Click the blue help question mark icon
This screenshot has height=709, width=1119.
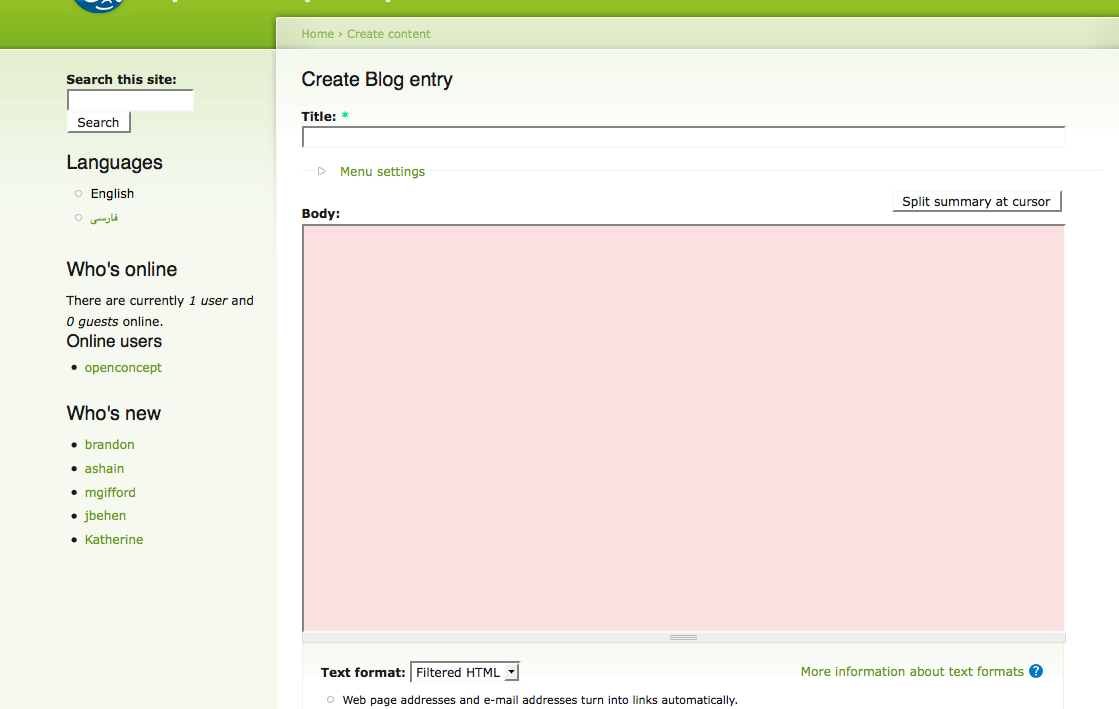point(1036,671)
